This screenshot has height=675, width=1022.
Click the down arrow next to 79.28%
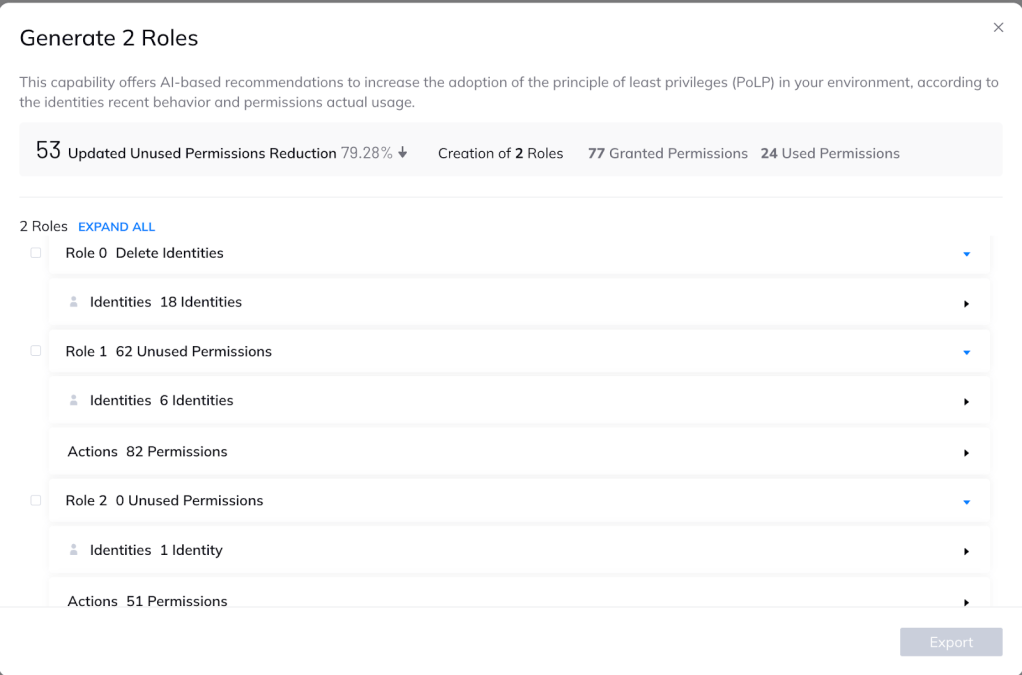pyautogui.click(x=403, y=152)
